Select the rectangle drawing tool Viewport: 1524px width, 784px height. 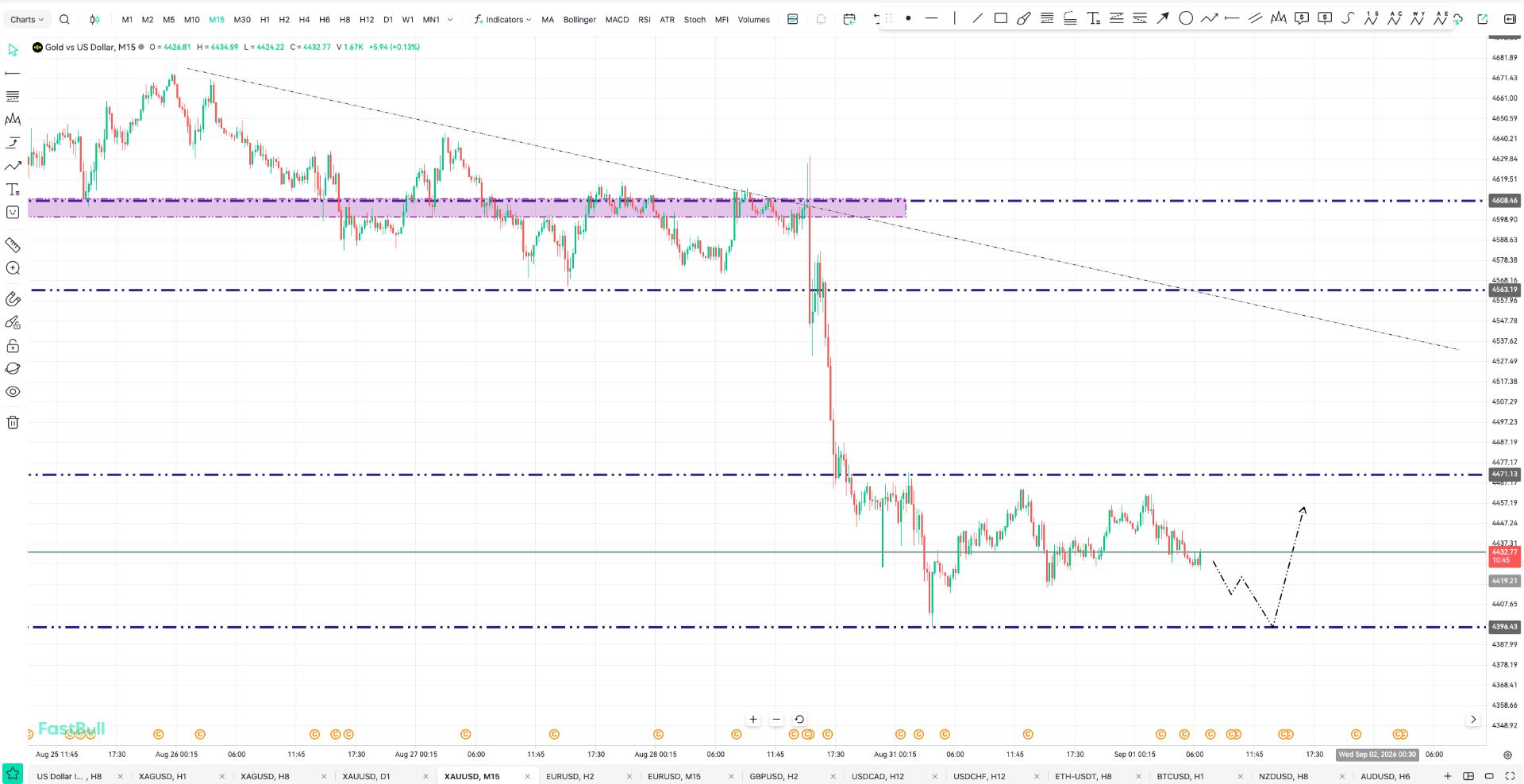pyautogui.click(x=1001, y=18)
